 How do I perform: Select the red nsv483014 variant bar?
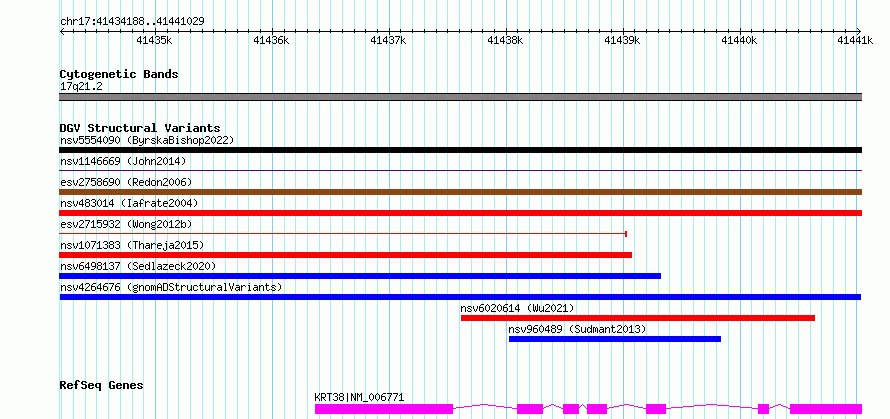click(x=461, y=213)
